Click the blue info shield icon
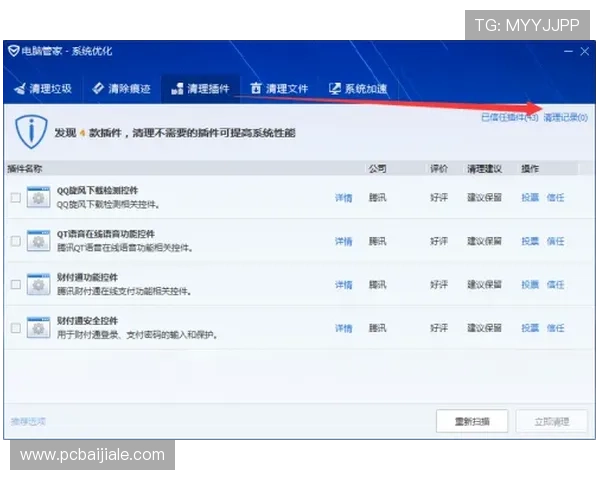 (x=31, y=132)
